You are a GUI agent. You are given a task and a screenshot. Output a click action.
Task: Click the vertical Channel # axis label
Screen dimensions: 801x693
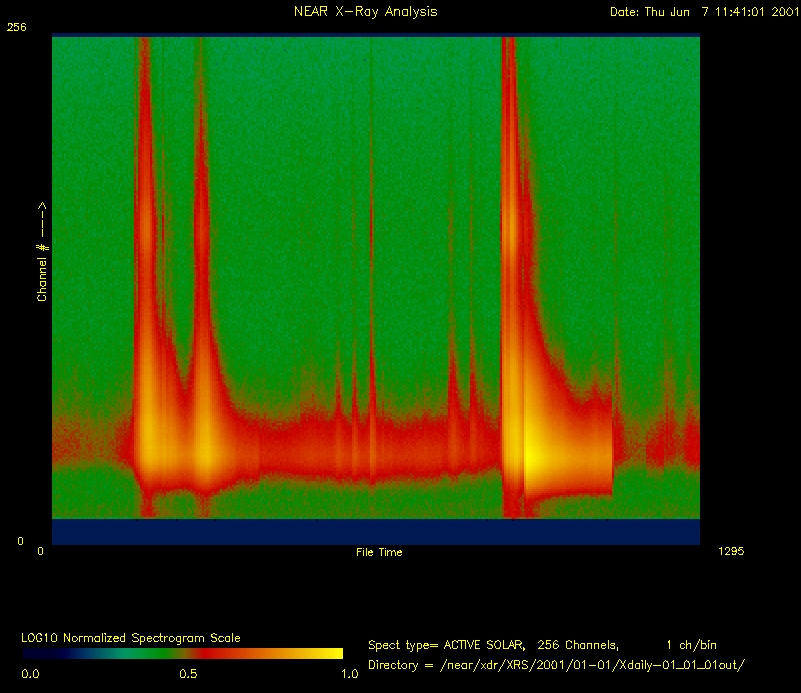coord(42,252)
